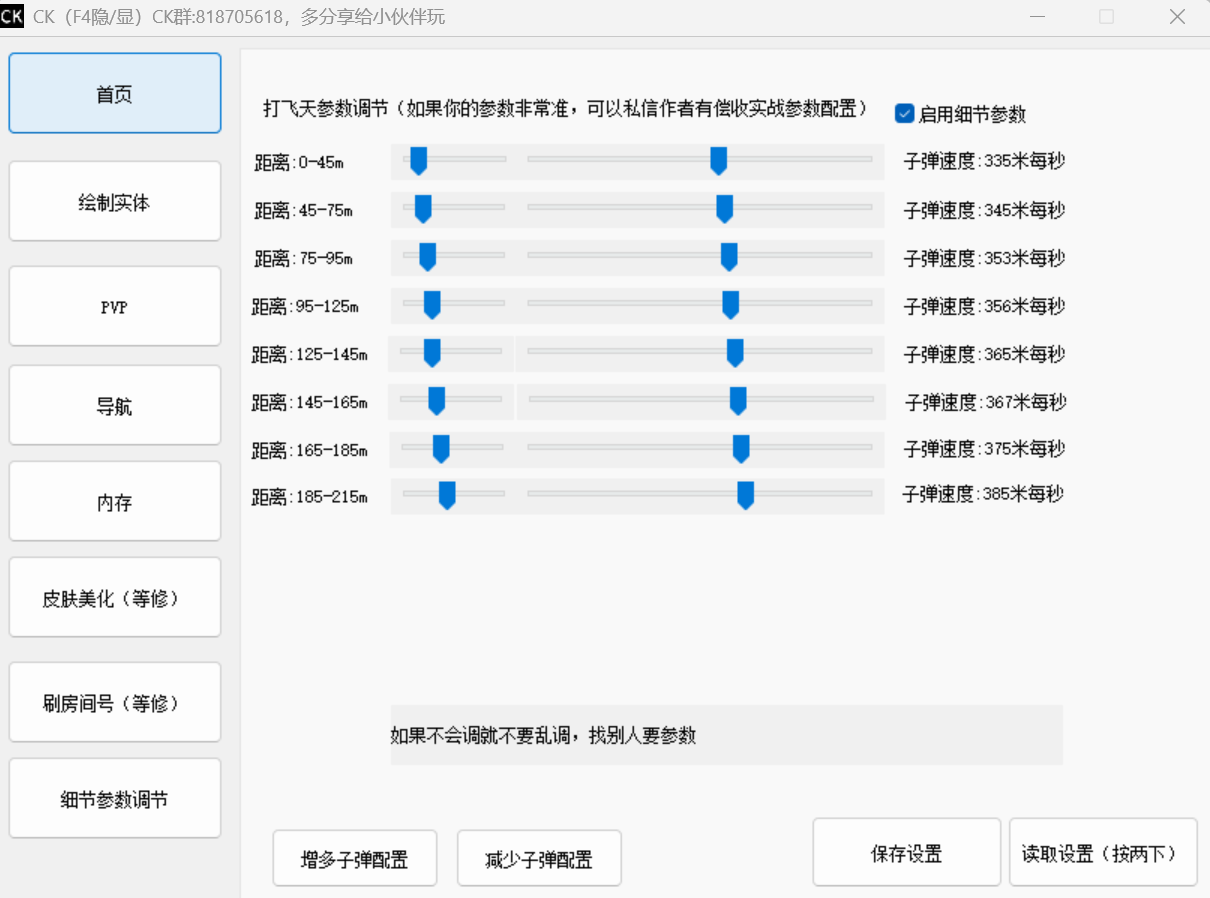Click the 保存设置 button
The width and height of the screenshot is (1210, 898).
[x=906, y=853]
